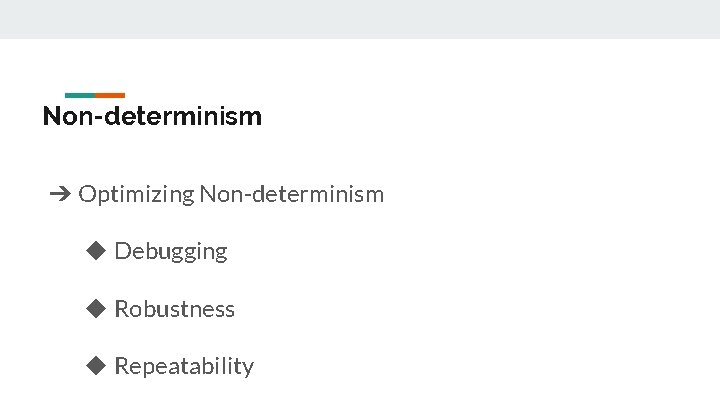Image resolution: width=720 pixels, height=405 pixels.
Task: Click the orange accent line above title
Action: tap(110, 96)
